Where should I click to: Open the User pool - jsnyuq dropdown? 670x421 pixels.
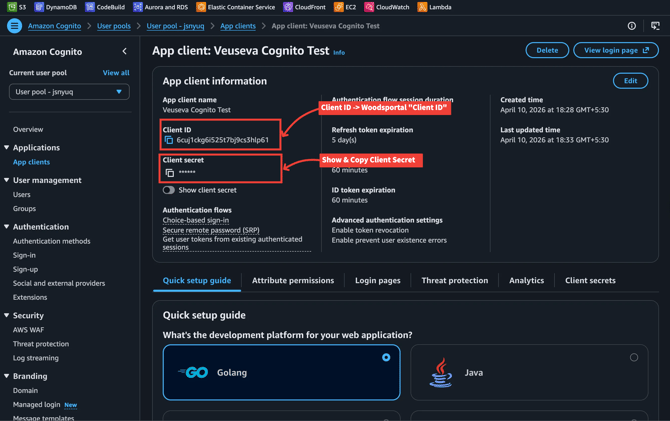click(69, 92)
